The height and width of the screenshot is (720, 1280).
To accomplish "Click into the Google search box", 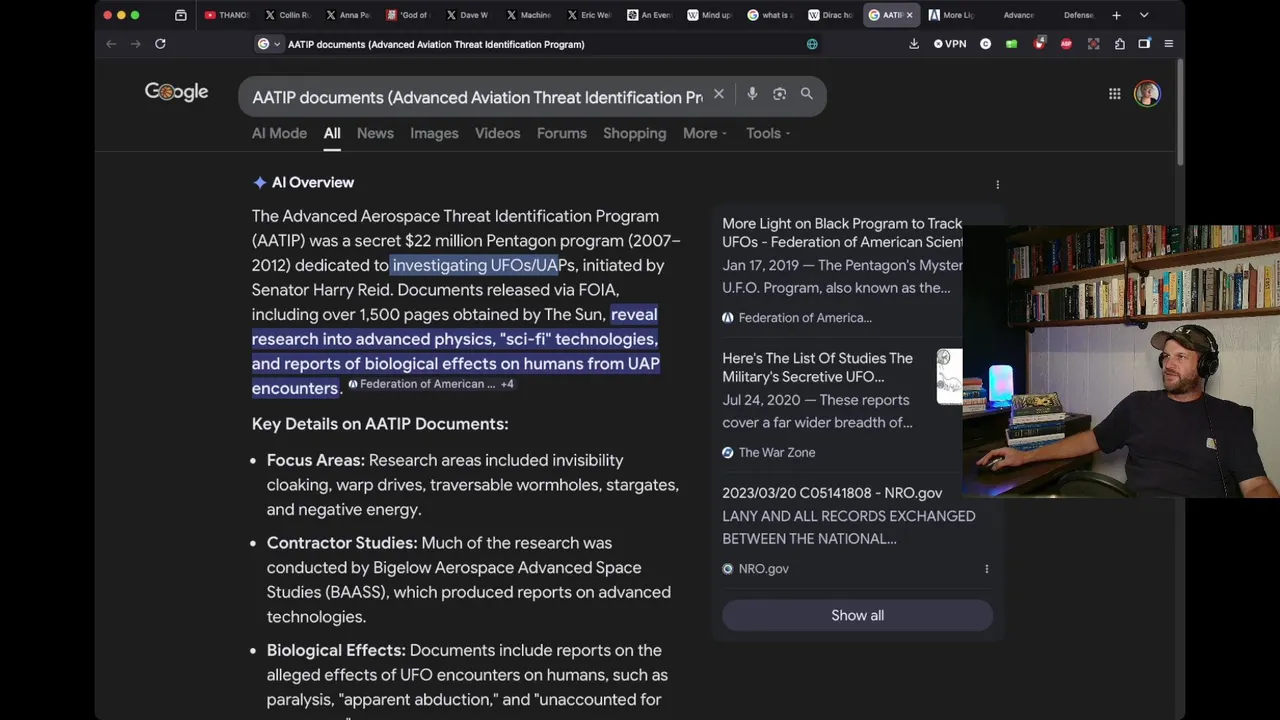I will coord(476,97).
